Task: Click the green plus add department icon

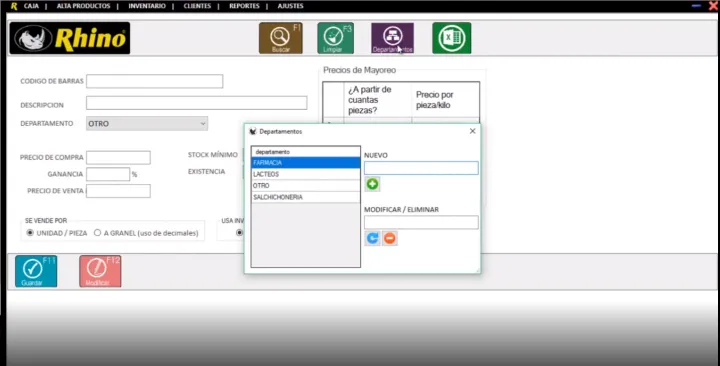Action: tap(372, 184)
